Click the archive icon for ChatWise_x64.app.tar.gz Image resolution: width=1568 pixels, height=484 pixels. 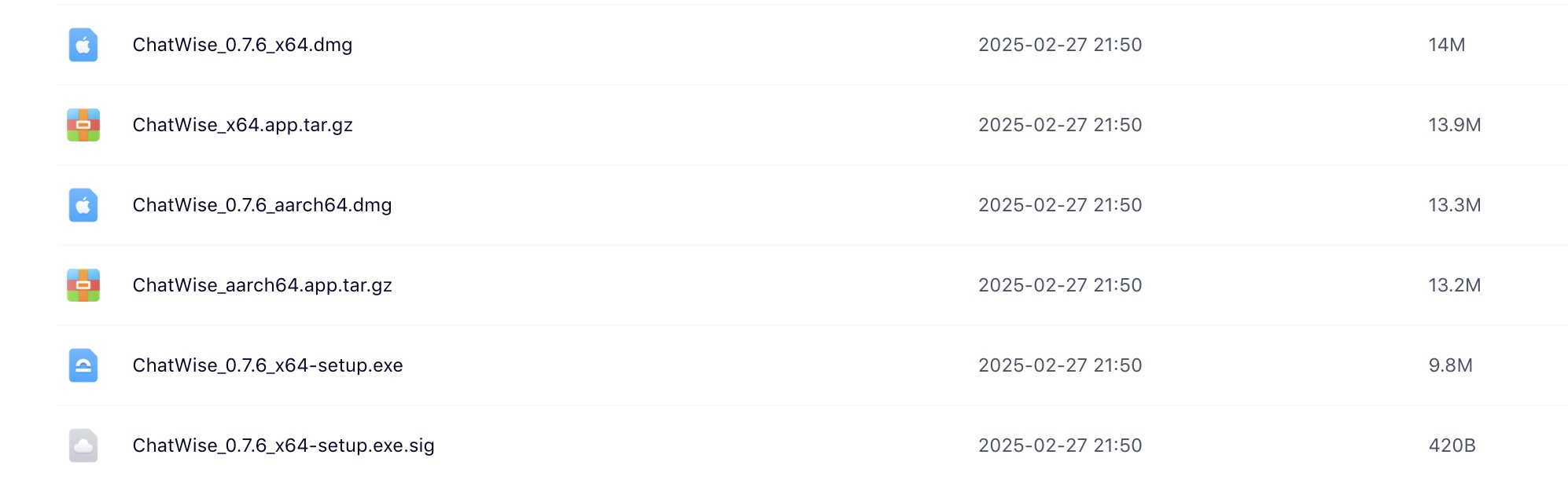tap(83, 125)
